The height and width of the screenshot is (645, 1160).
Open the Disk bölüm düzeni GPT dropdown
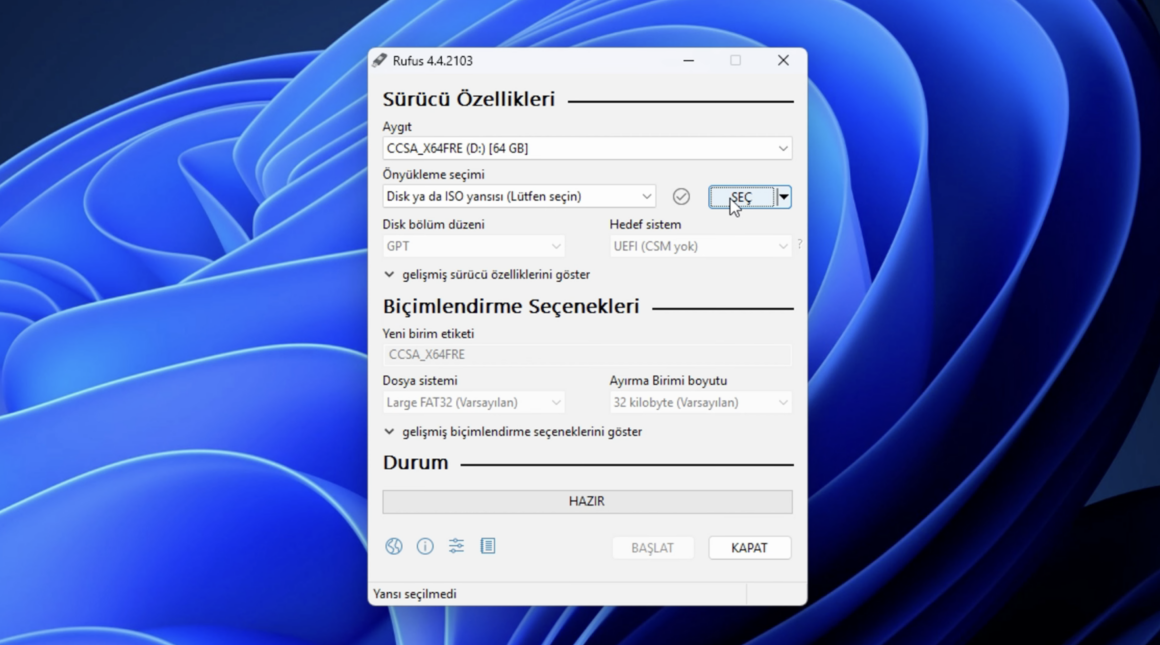473,246
